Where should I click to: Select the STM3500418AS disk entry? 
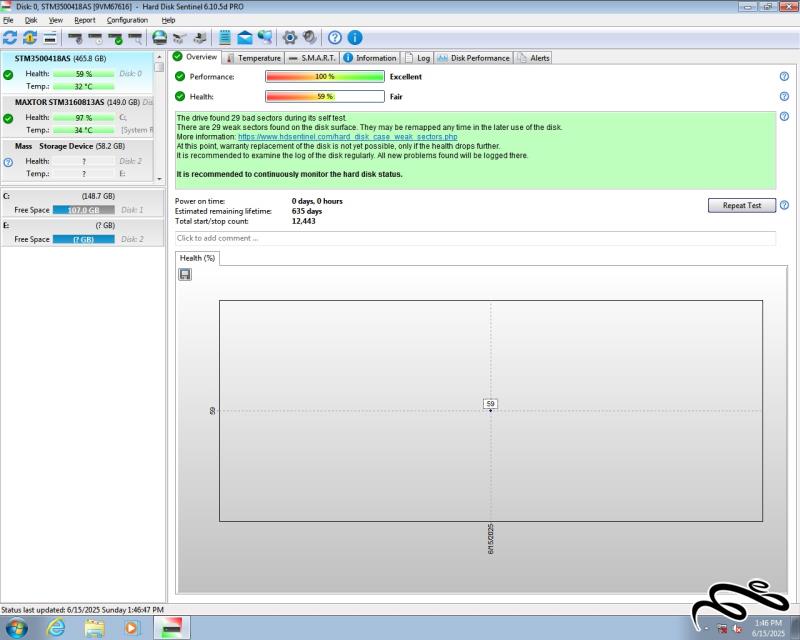(77, 72)
